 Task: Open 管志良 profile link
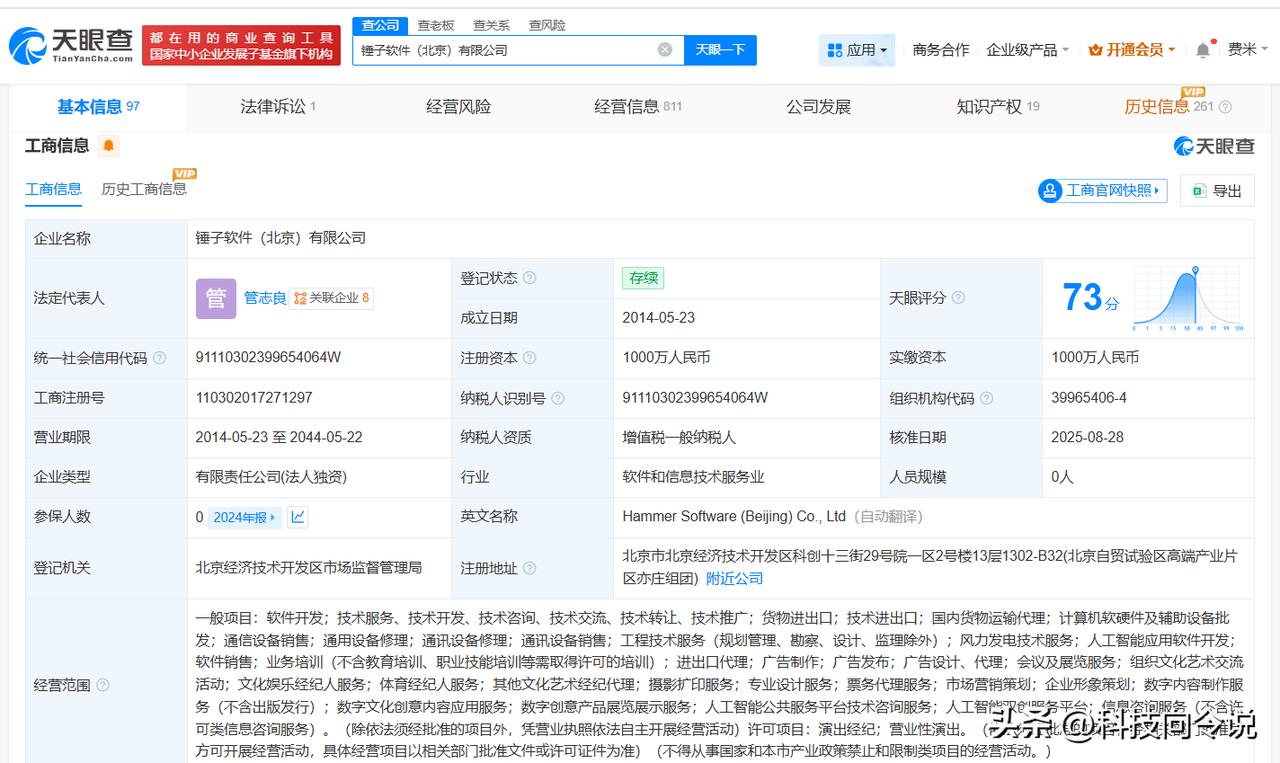coord(265,298)
